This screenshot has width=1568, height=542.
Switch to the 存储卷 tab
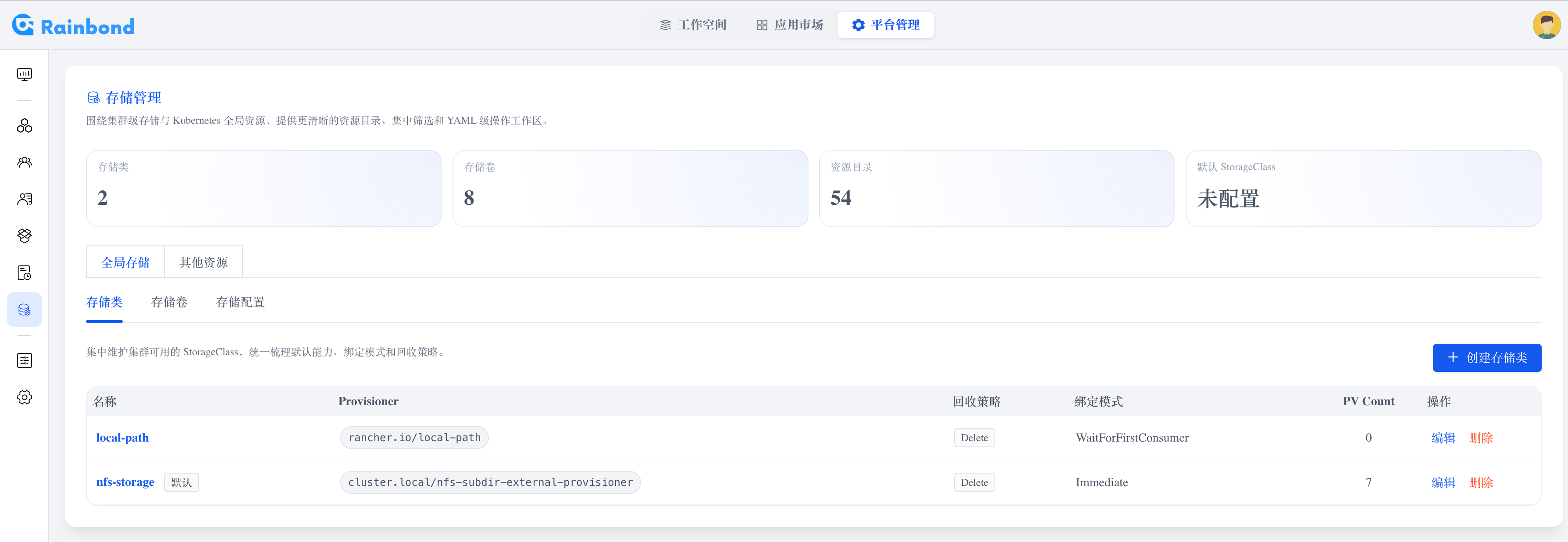click(x=169, y=302)
